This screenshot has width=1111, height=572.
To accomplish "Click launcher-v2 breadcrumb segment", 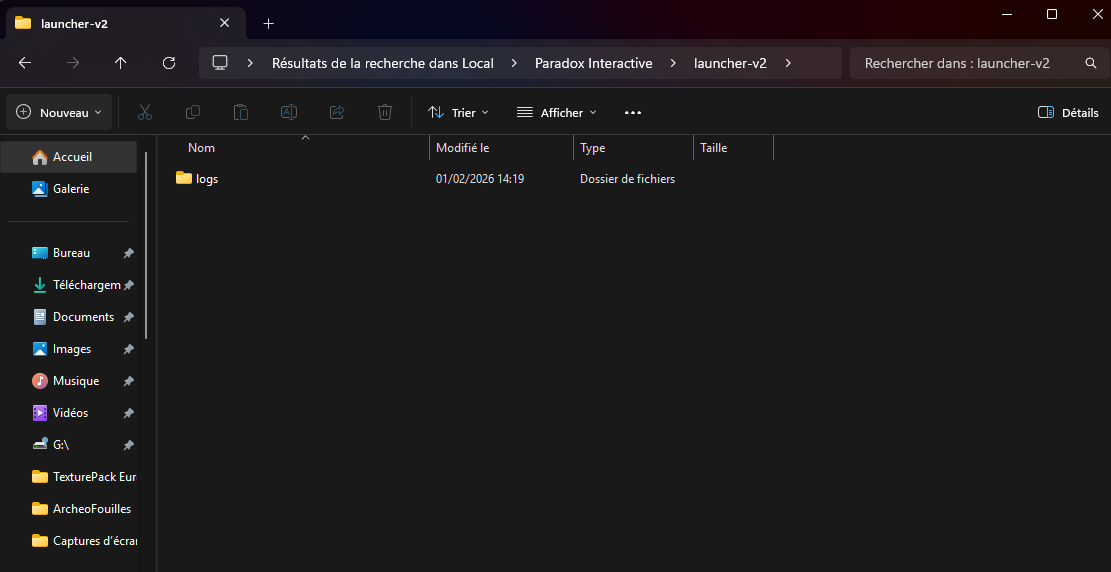I will [730, 63].
